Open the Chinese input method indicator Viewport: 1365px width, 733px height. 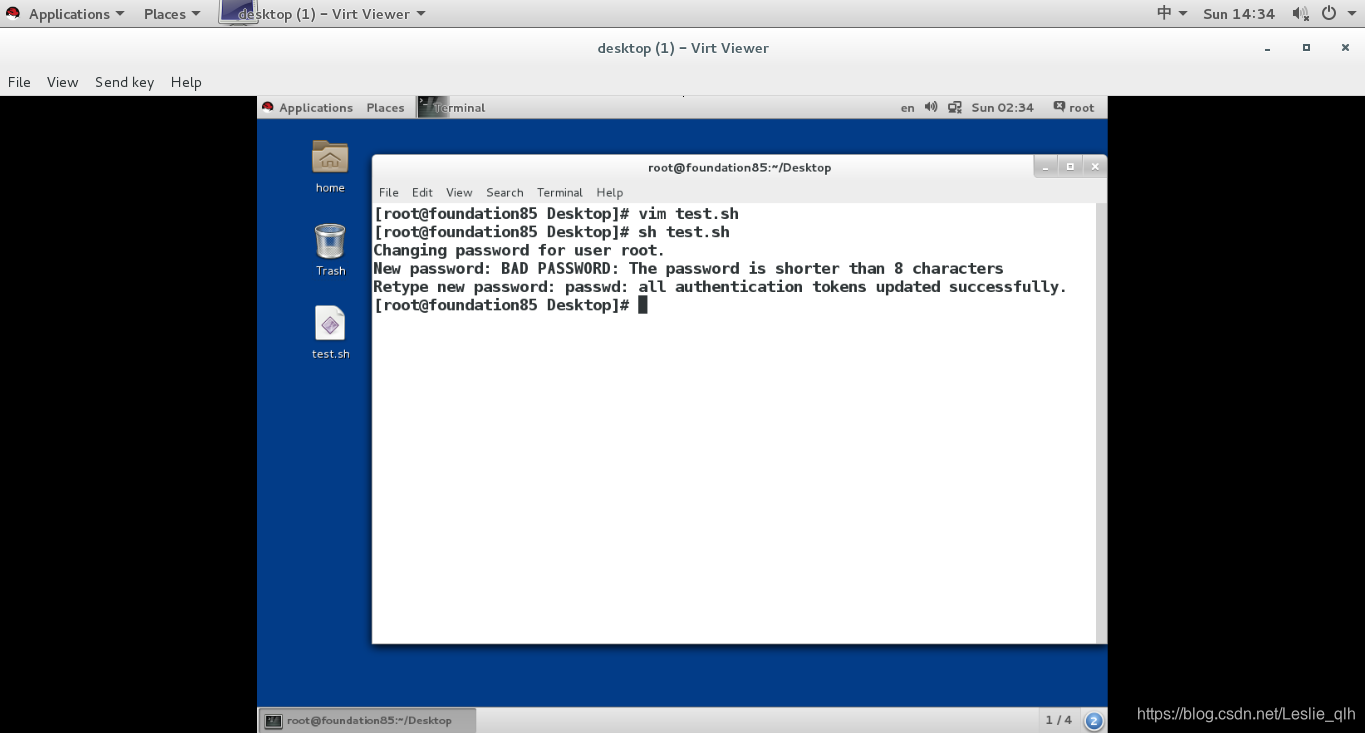[x=1172, y=13]
